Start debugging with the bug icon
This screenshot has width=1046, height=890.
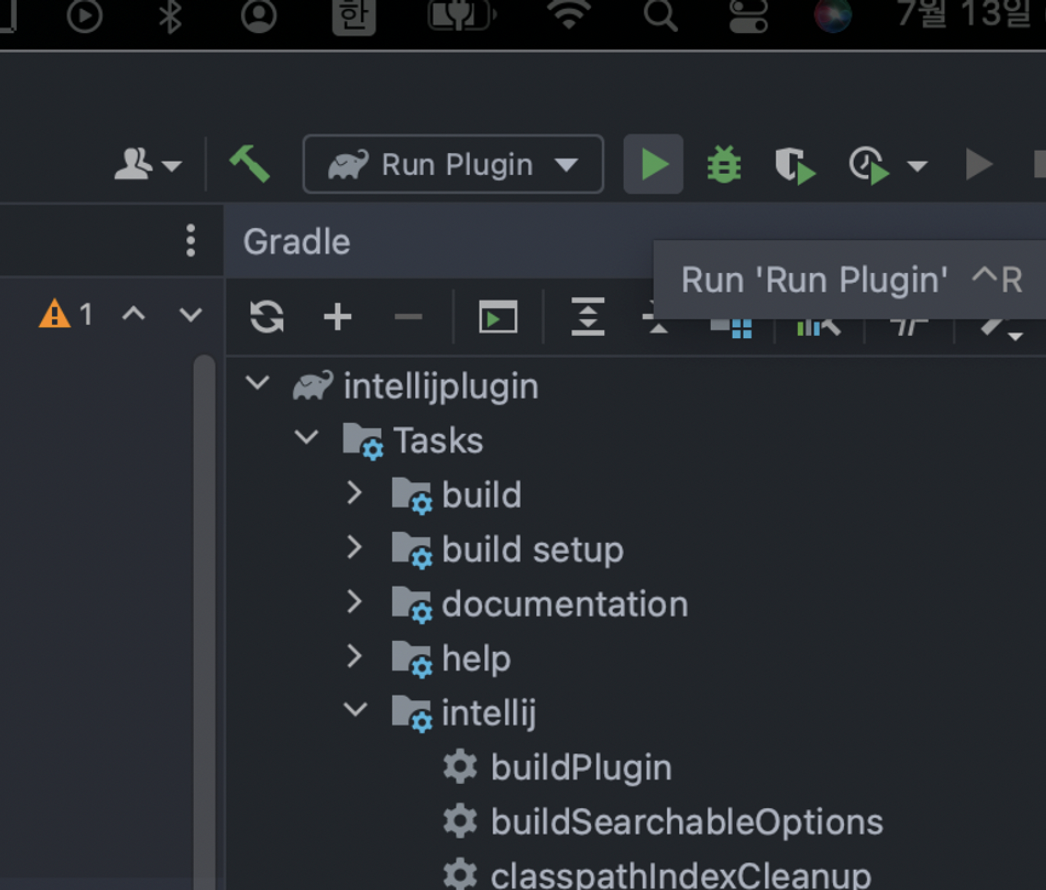[724, 164]
